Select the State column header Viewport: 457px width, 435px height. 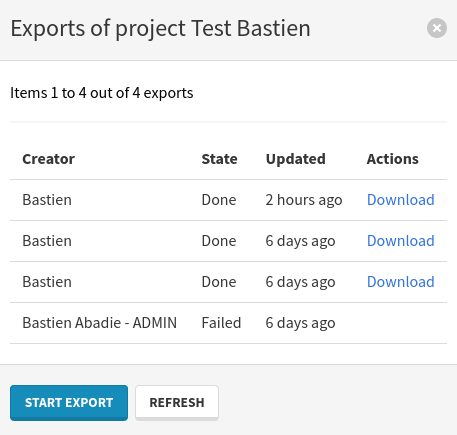[x=219, y=159]
